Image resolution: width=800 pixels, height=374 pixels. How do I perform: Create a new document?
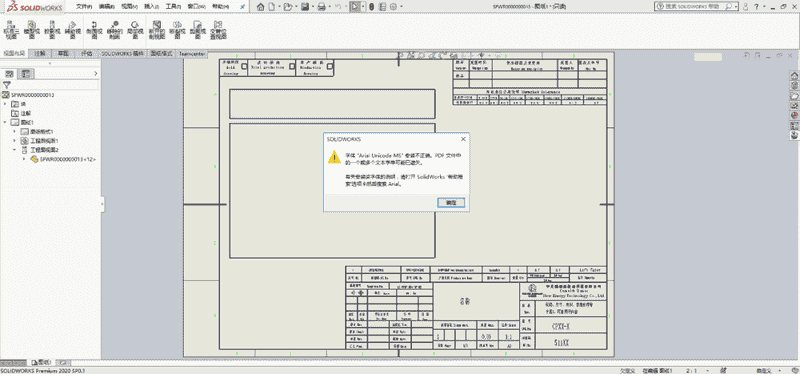click(272, 7)
